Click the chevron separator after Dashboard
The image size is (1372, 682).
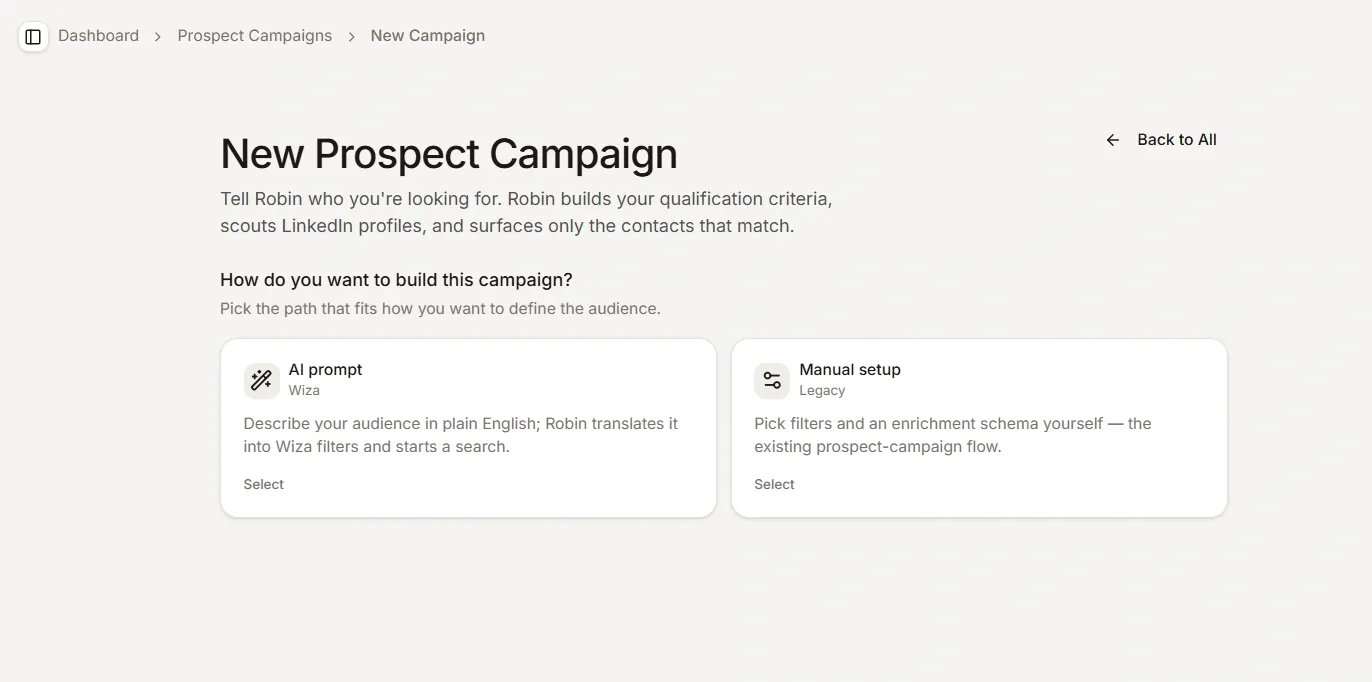[x=158, y=36]
